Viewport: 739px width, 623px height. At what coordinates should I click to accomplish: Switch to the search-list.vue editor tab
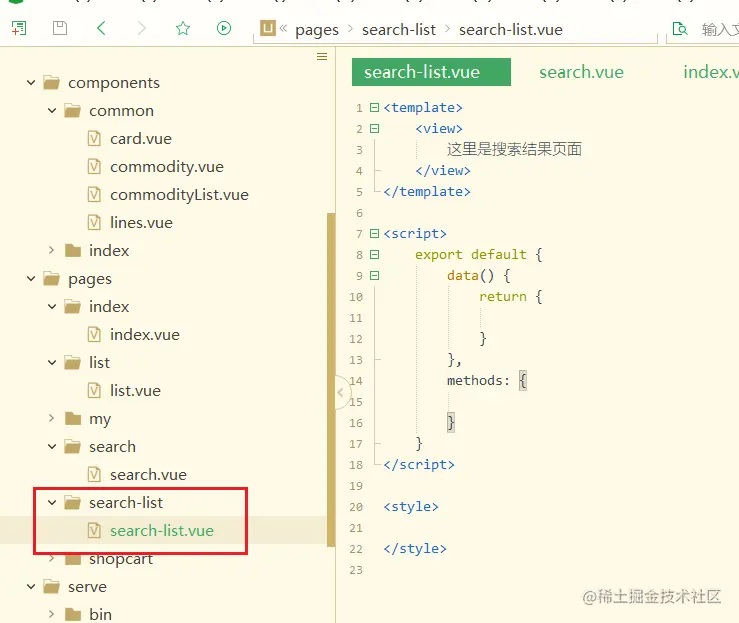431,72
